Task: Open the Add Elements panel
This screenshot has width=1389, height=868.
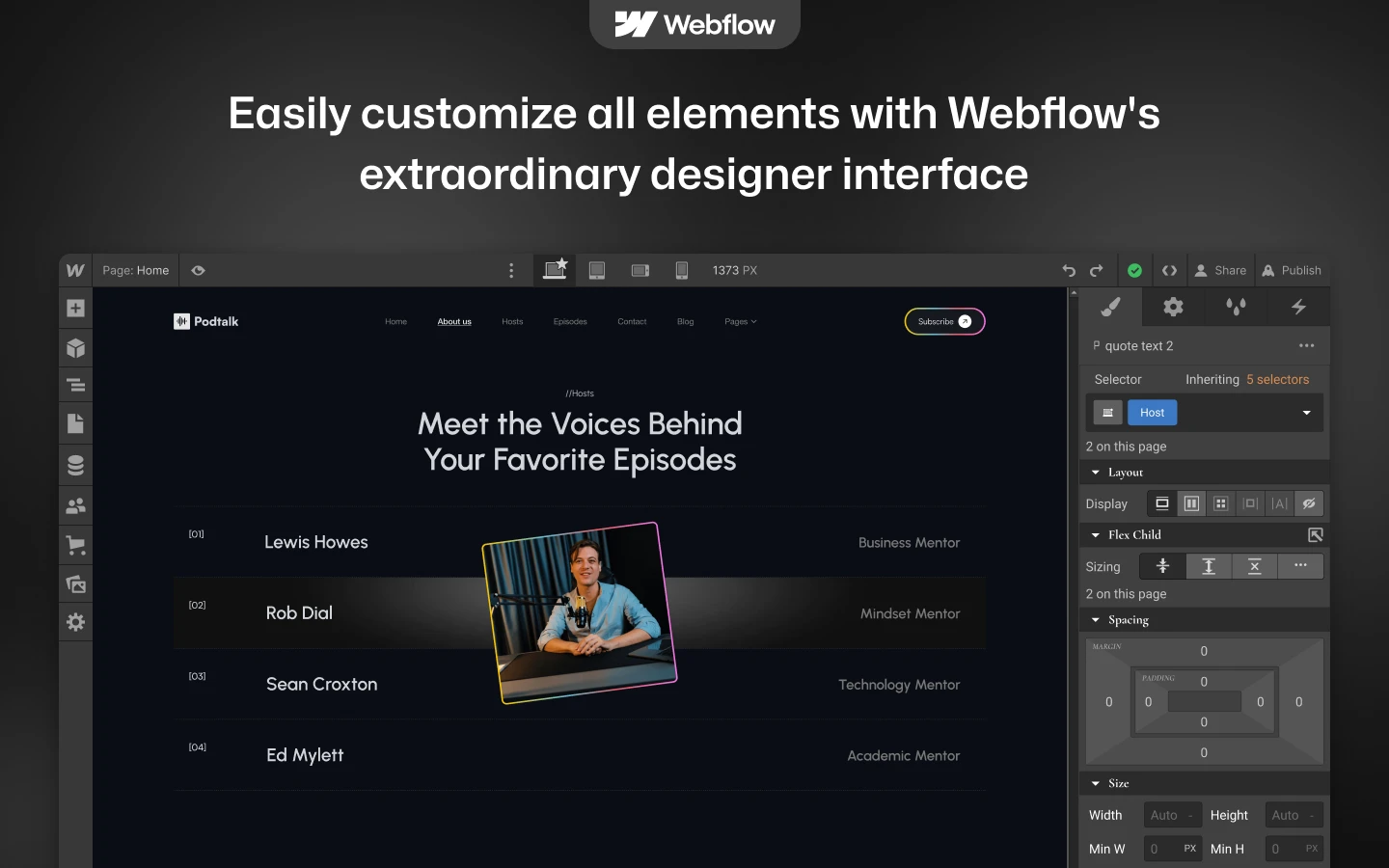Action: (x=75, y=309)
